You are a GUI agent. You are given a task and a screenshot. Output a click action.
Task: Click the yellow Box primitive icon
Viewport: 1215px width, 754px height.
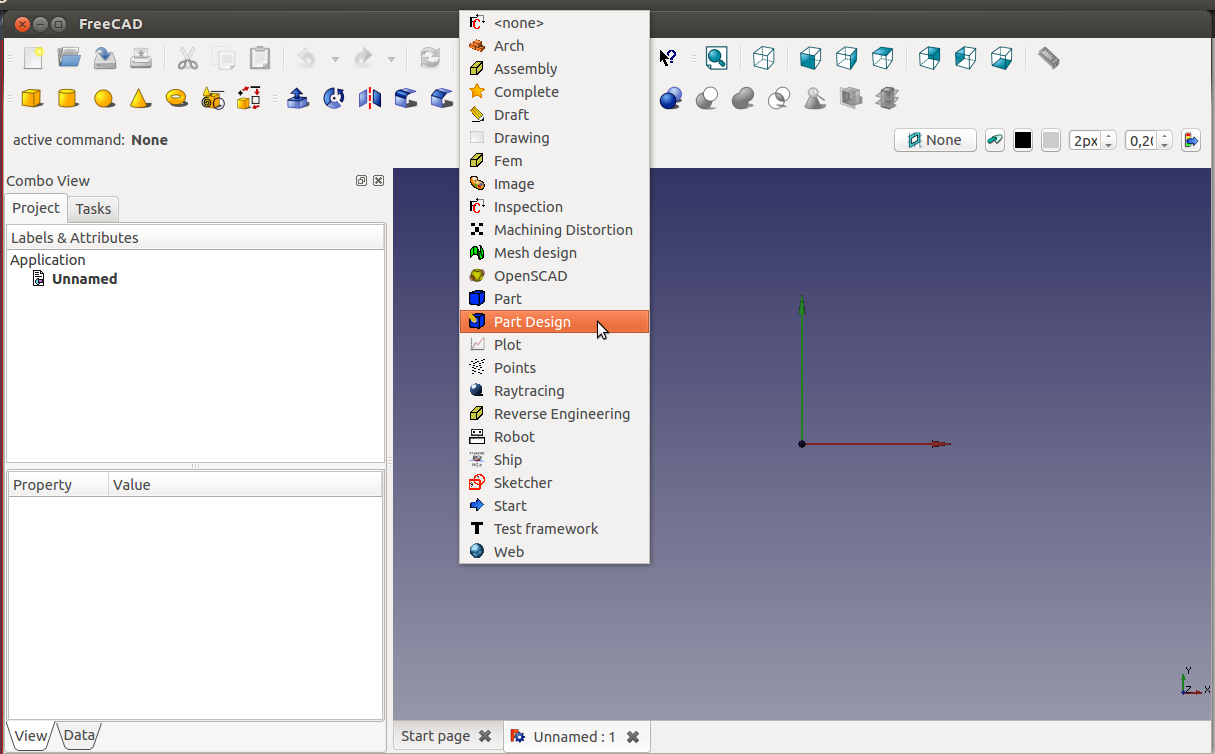point(32,98)
